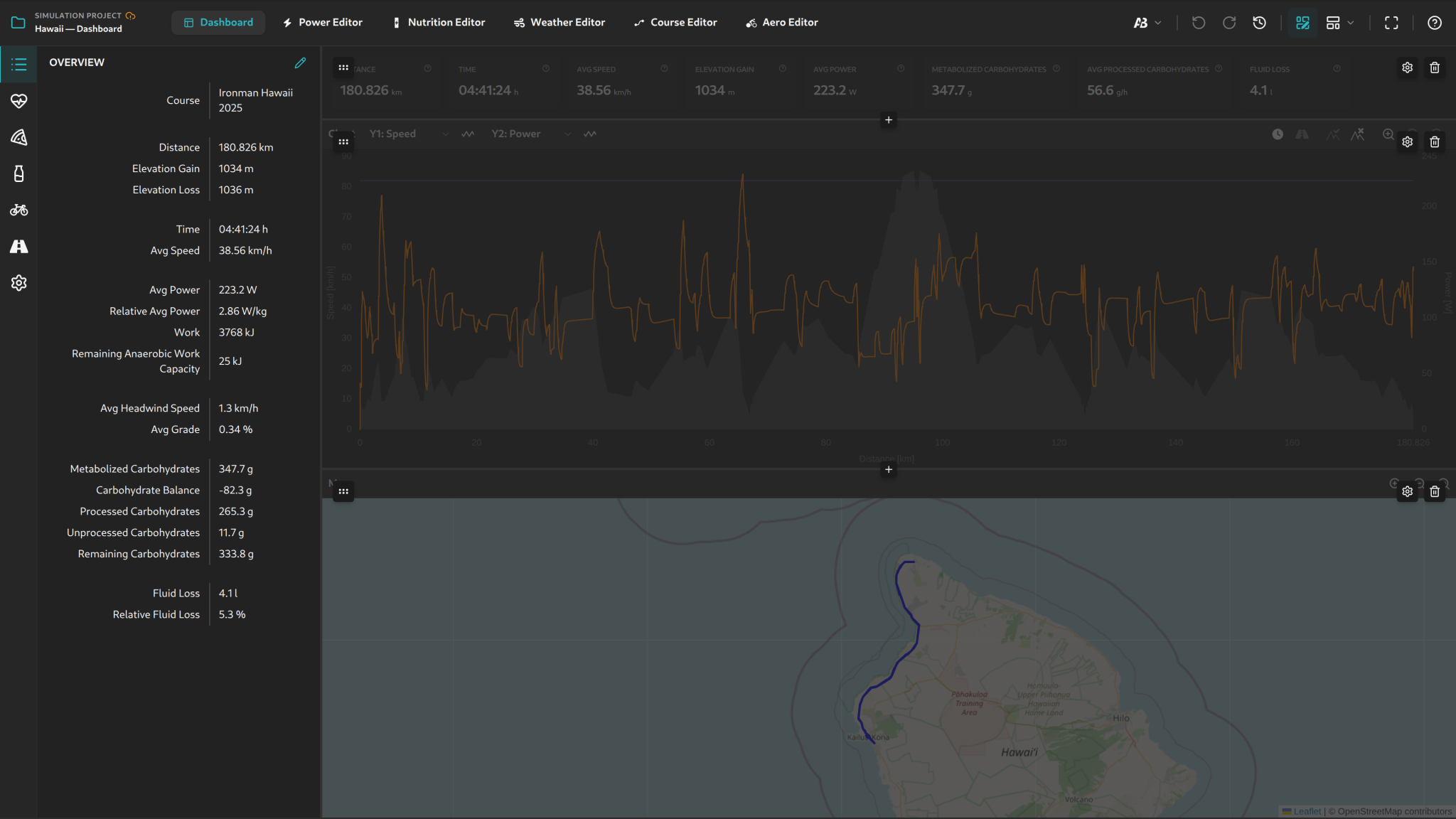Select the Distance value 180.826 km

246,147
